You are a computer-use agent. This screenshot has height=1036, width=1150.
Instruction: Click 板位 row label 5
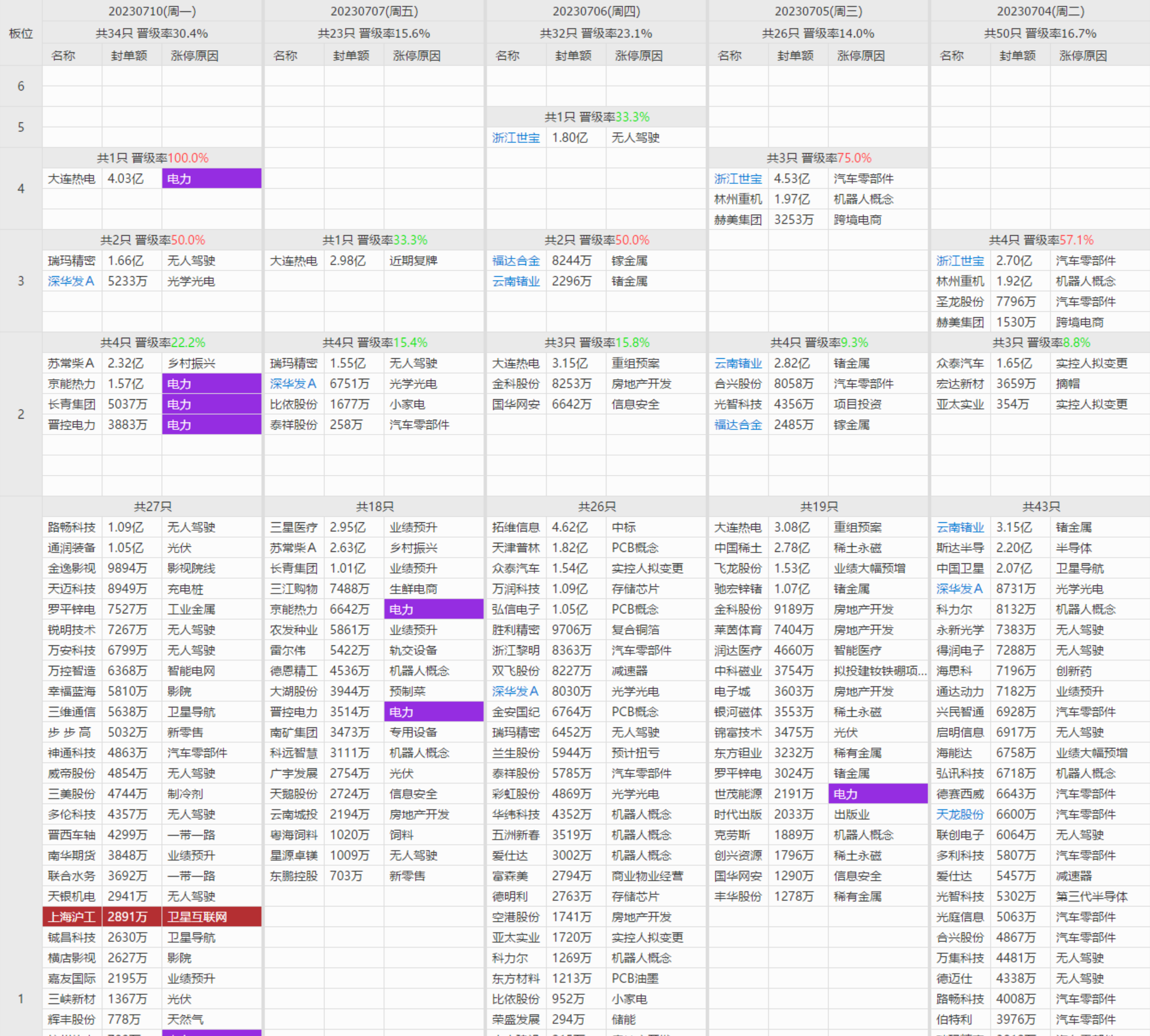point(21,127)
